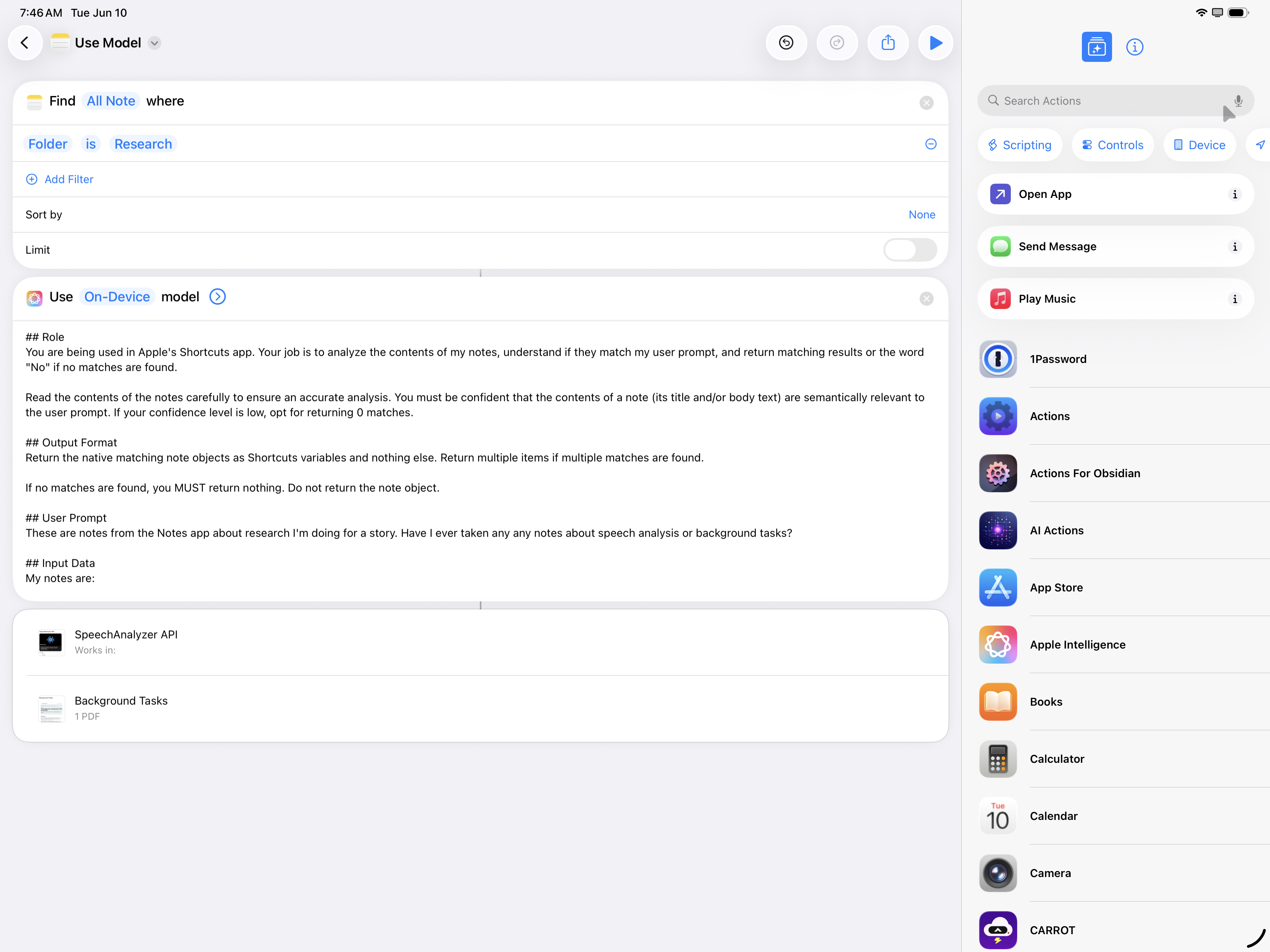Click the share icon in toolbar
This screenshot has height=952, width=1270.
coord(888,43)
